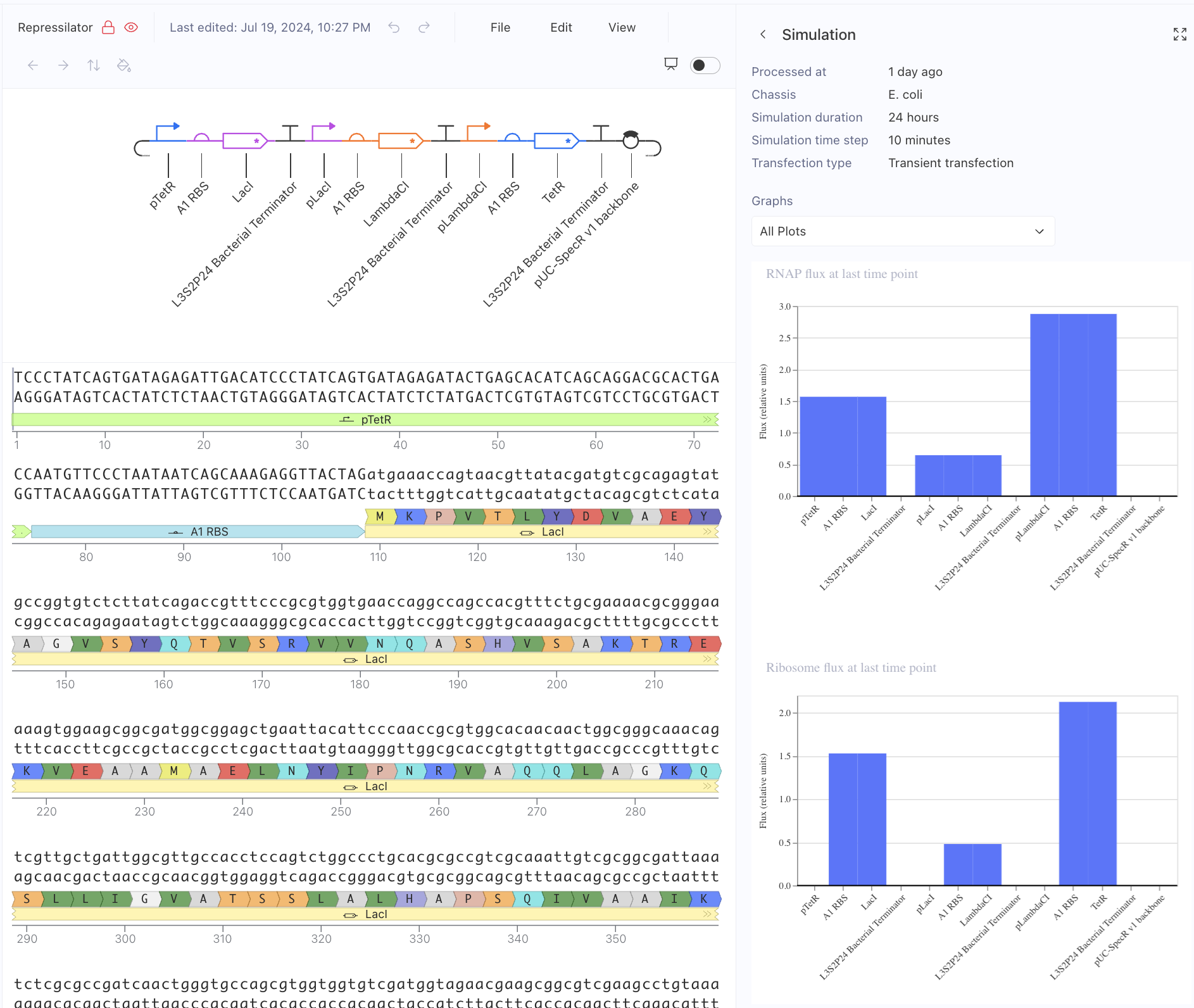Open the All Plots graphs dropdown

pyautogui.click(x=903, y=231)
